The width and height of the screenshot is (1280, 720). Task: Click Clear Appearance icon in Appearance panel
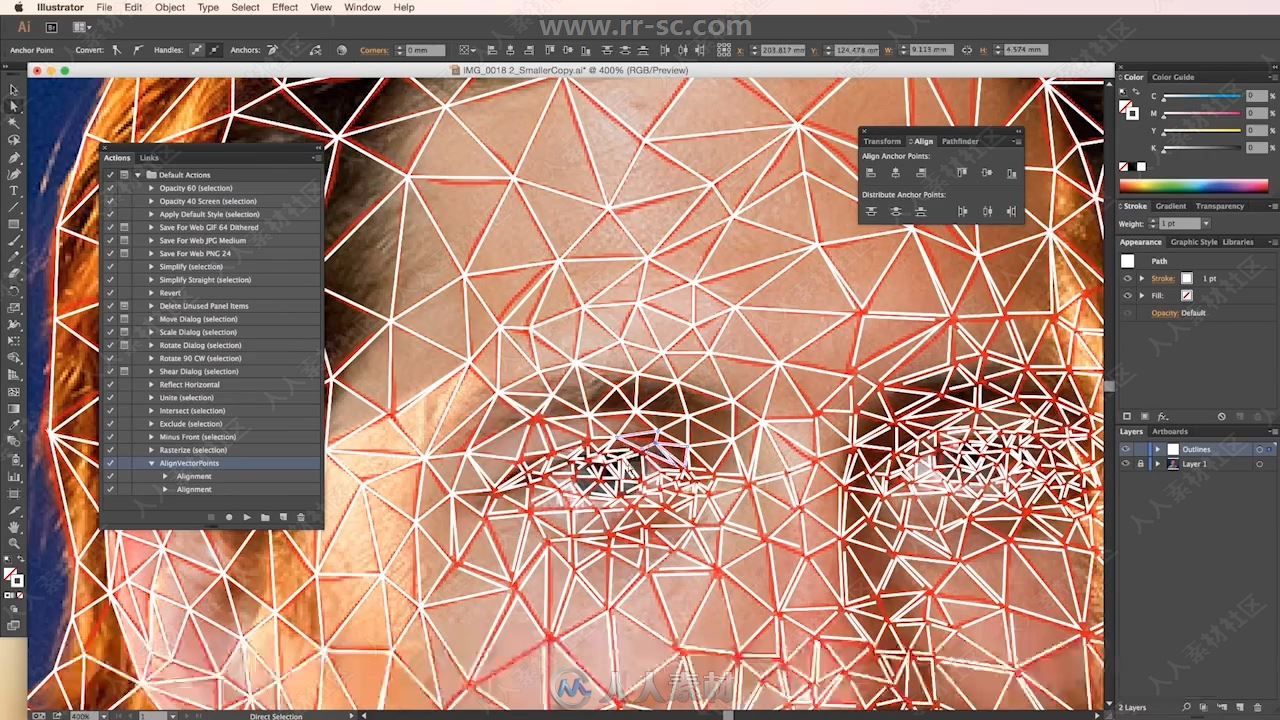pyautogui.click(x=1222, y=416)
